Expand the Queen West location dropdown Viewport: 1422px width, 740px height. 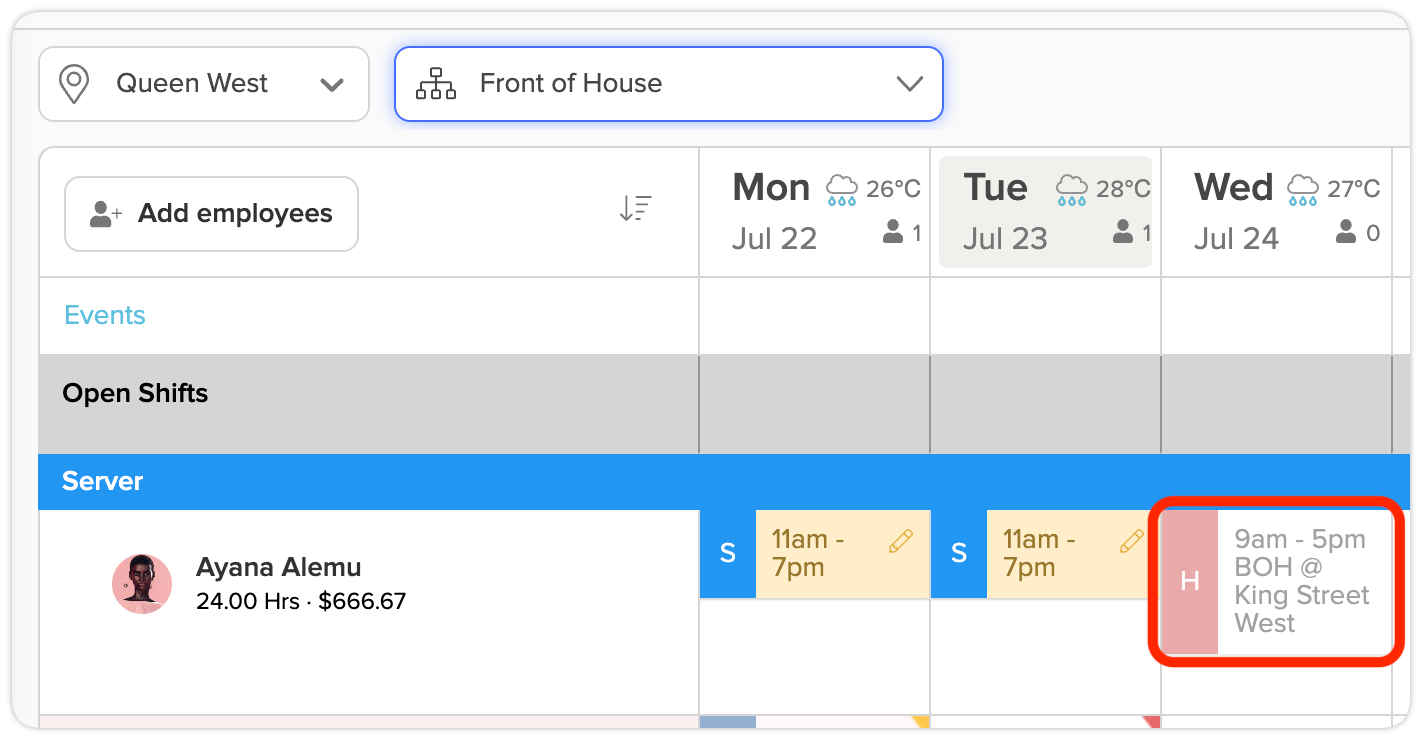(x=204, y=84)
